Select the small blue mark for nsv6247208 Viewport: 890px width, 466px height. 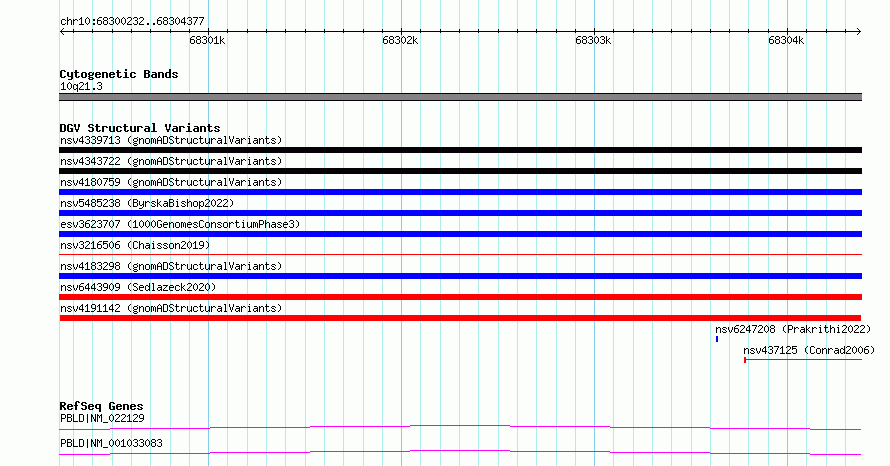point(717,339)
